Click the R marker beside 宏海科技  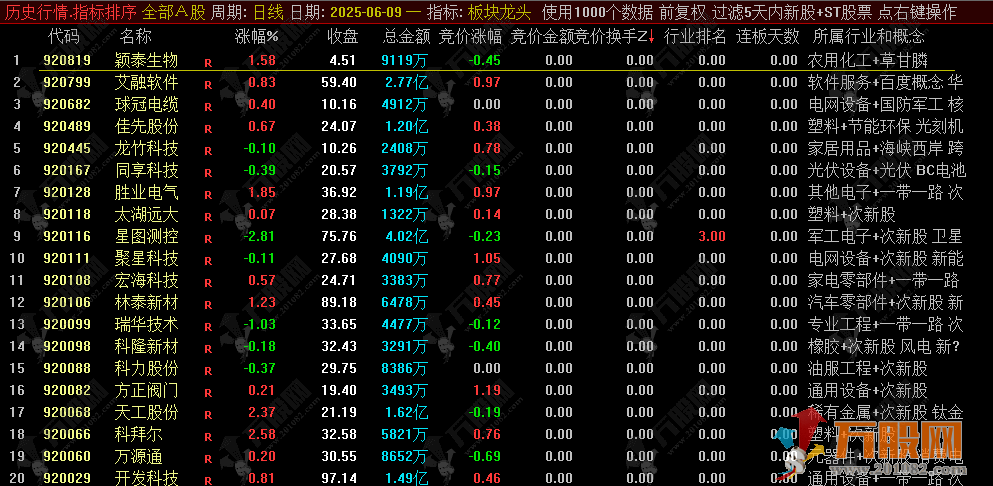(208, 283)
